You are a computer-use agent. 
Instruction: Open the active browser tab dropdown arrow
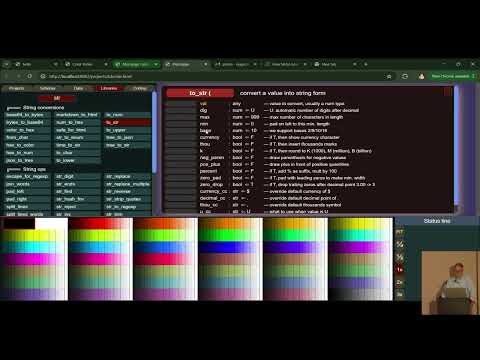point(156,64)
